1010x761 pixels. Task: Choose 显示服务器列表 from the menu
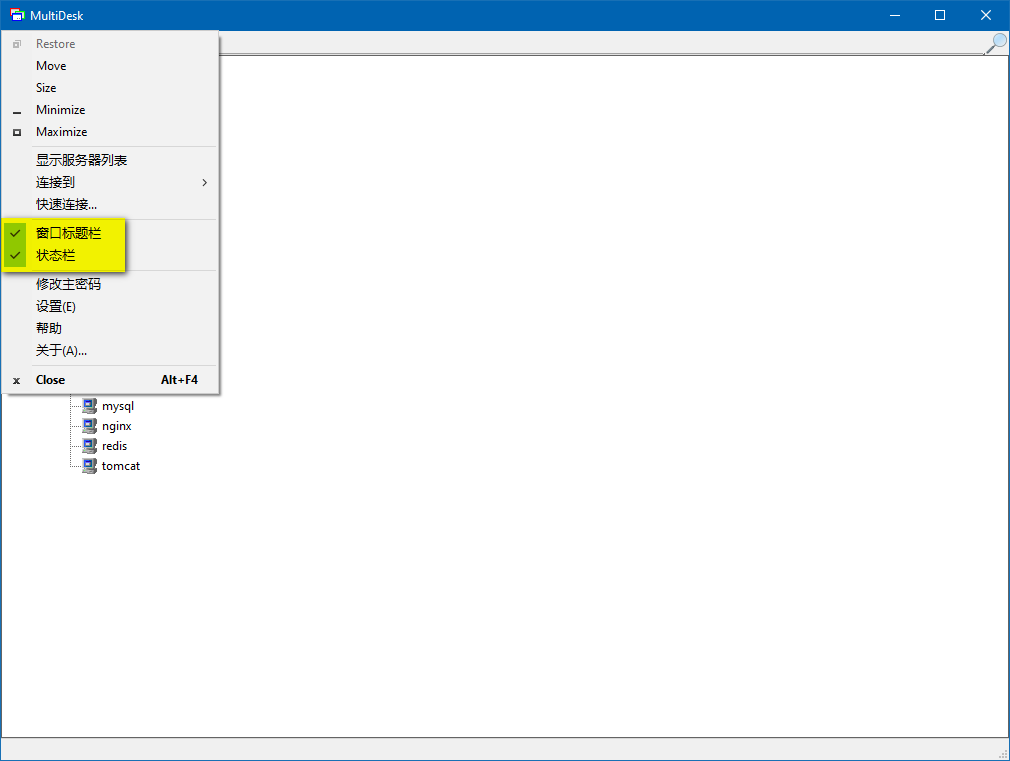[x=81, y=161]
